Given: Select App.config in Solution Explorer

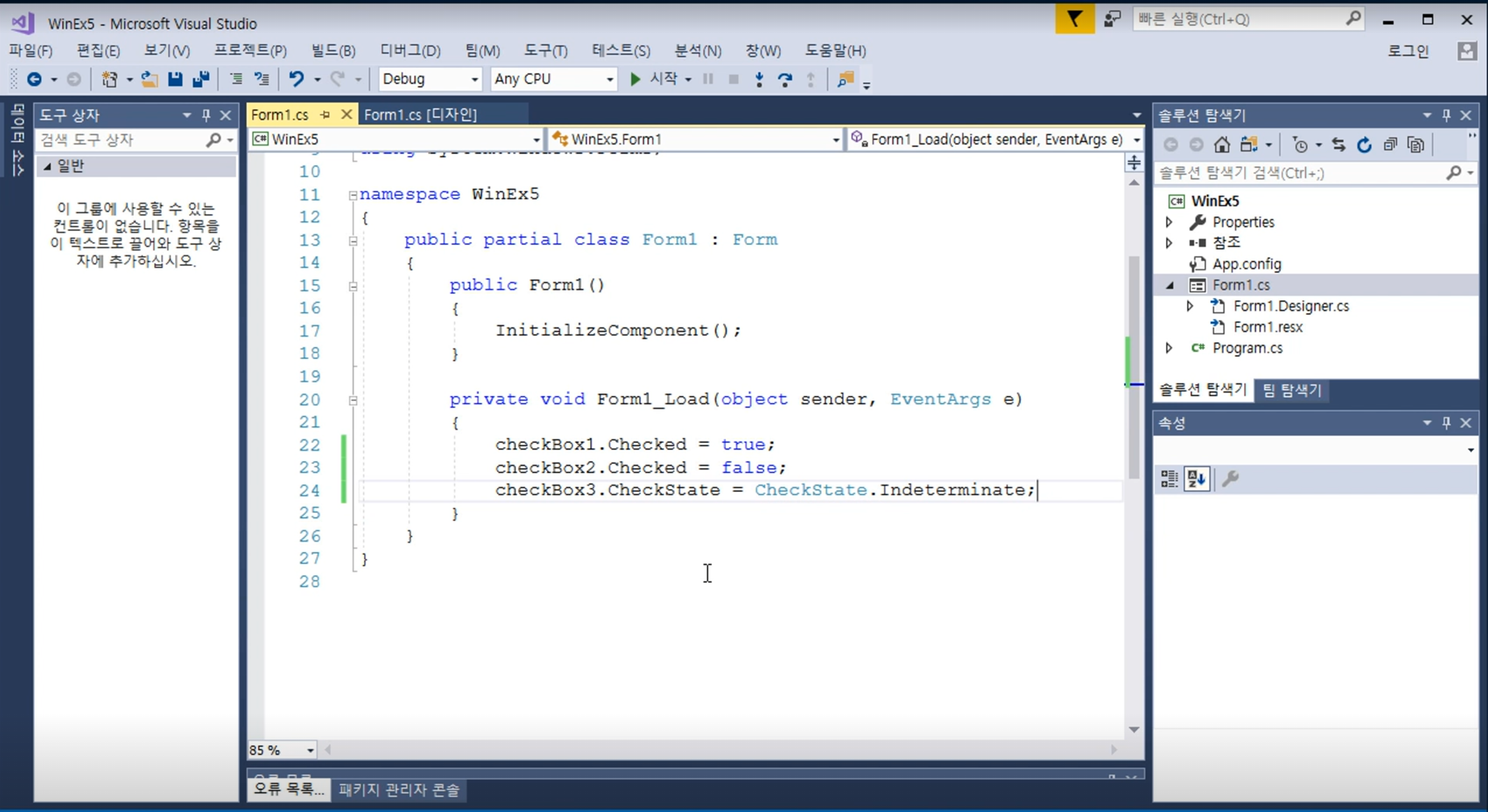Looking at the screenshot, I should [x=1247, y=264].
